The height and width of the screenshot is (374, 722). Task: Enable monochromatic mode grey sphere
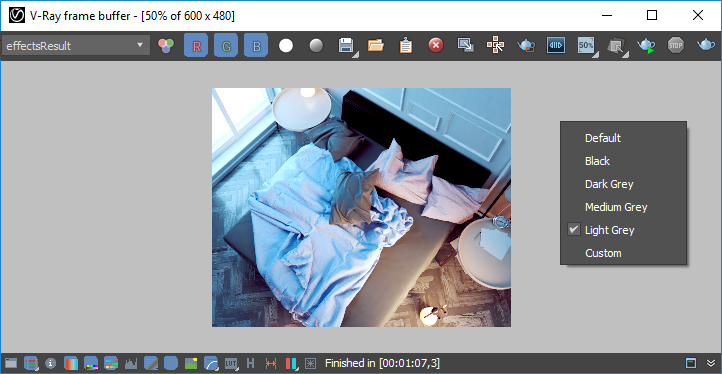[316, 46]
